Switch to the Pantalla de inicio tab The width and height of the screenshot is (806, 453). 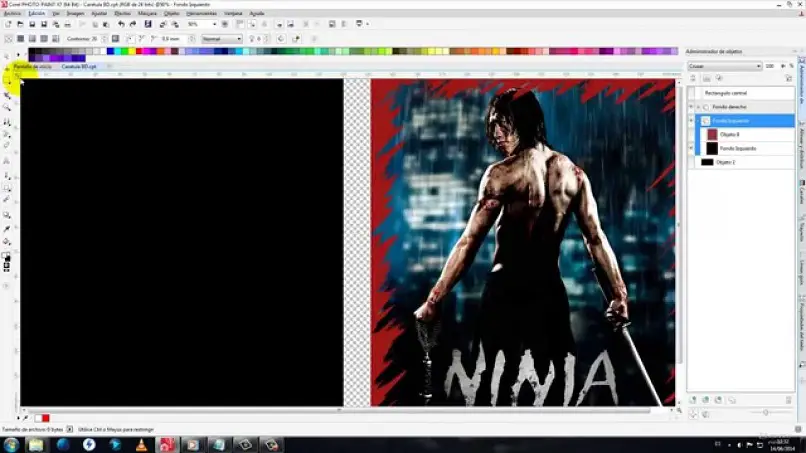[x=32, y=66]
